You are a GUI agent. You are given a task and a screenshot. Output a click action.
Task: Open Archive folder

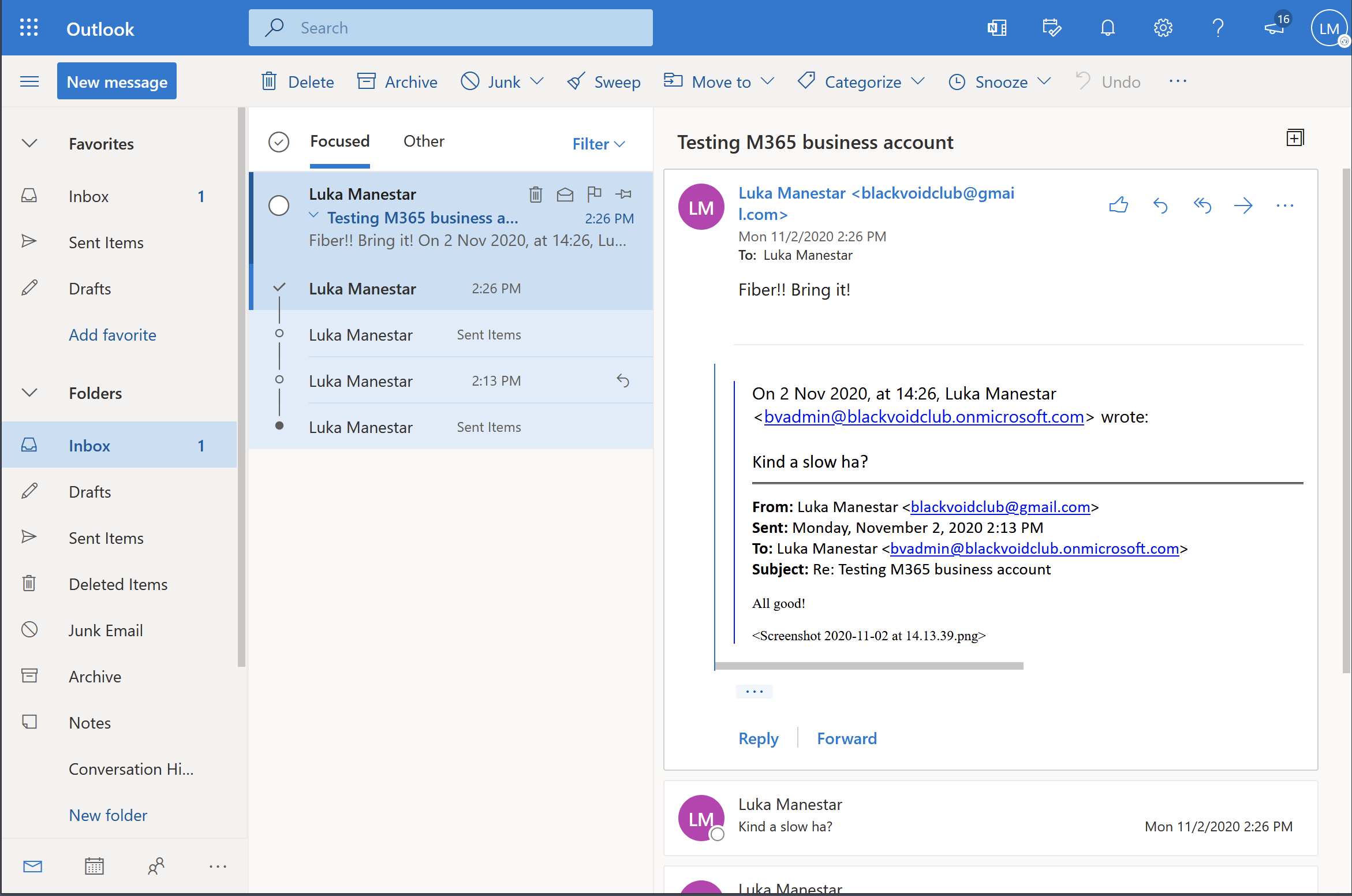pos(119,677)
